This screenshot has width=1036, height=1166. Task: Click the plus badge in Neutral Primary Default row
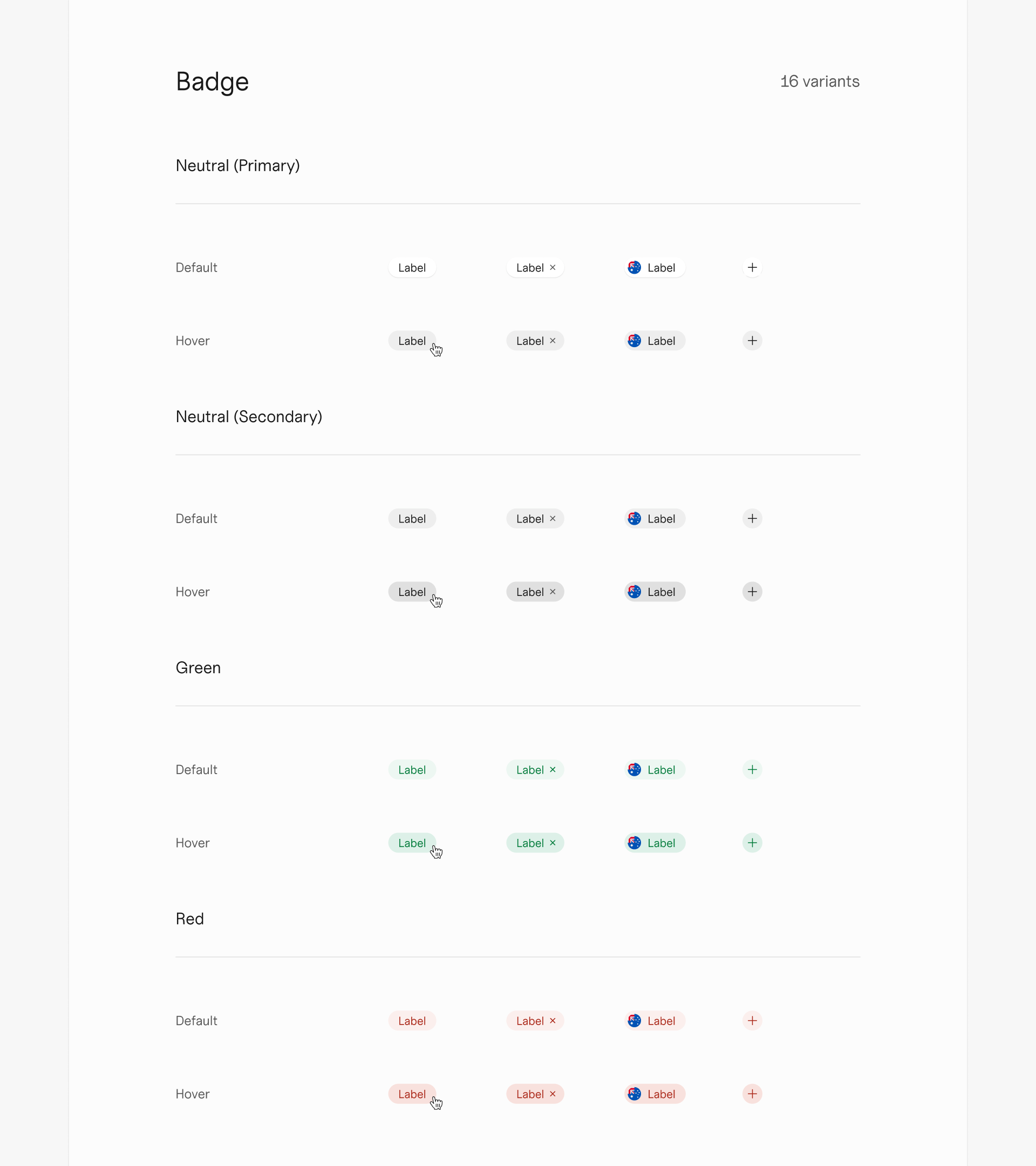pyautogui.click(x=752, y=268)
